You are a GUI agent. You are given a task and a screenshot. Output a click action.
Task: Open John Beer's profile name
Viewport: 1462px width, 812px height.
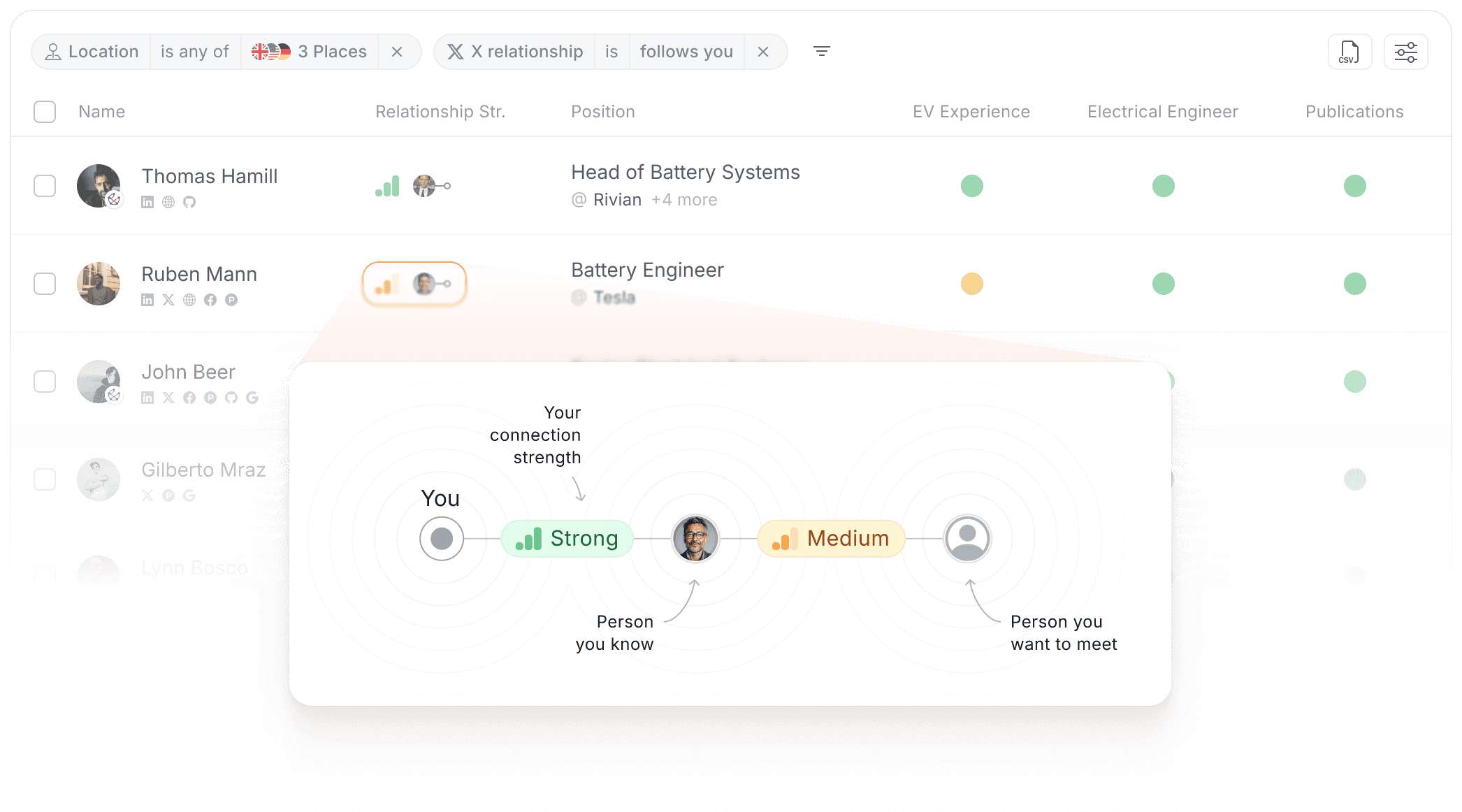pyautogui.click(x=188, y=372)
